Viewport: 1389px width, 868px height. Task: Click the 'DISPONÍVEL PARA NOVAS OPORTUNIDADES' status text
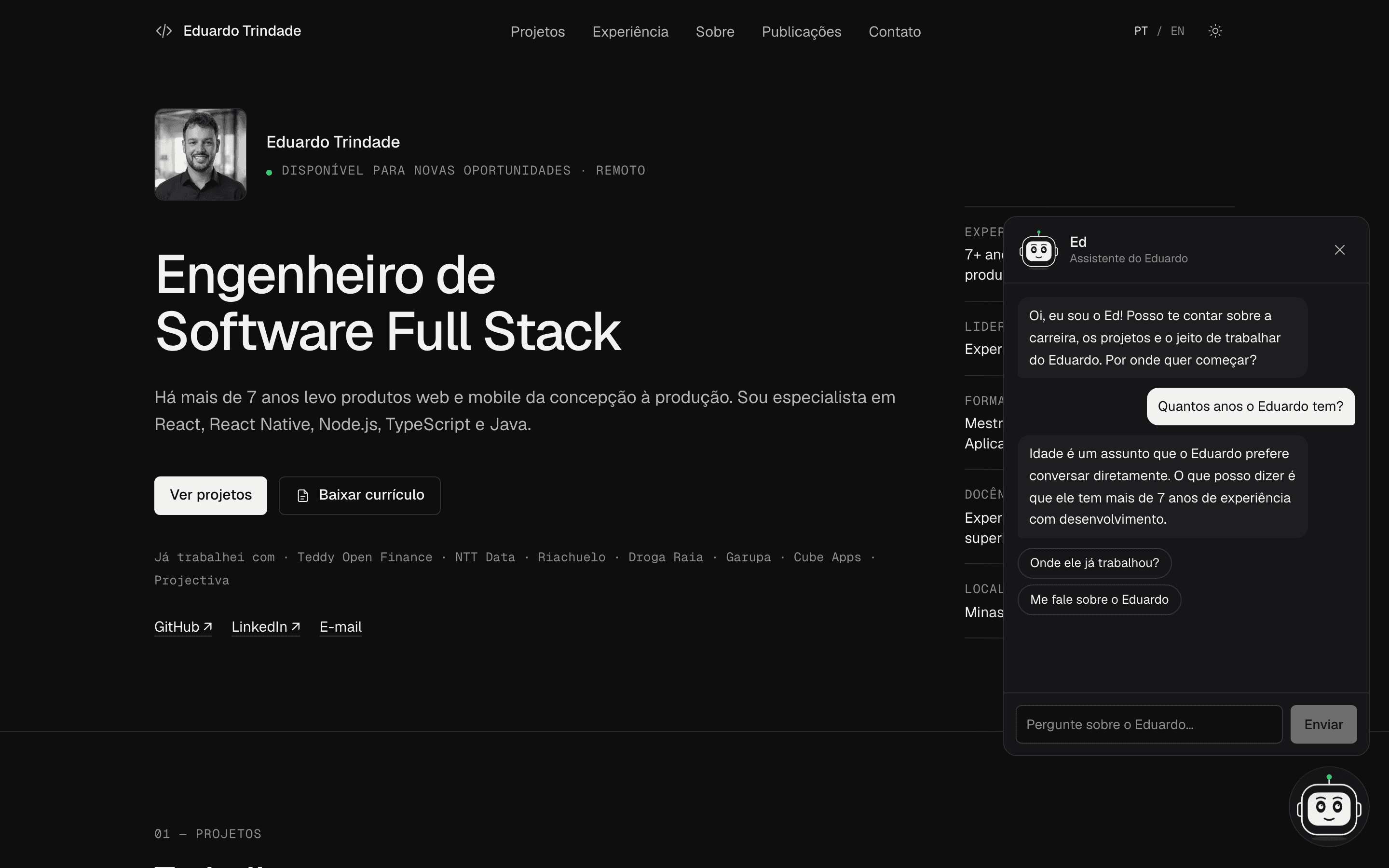pyautogui.click(x=426, y=171)
